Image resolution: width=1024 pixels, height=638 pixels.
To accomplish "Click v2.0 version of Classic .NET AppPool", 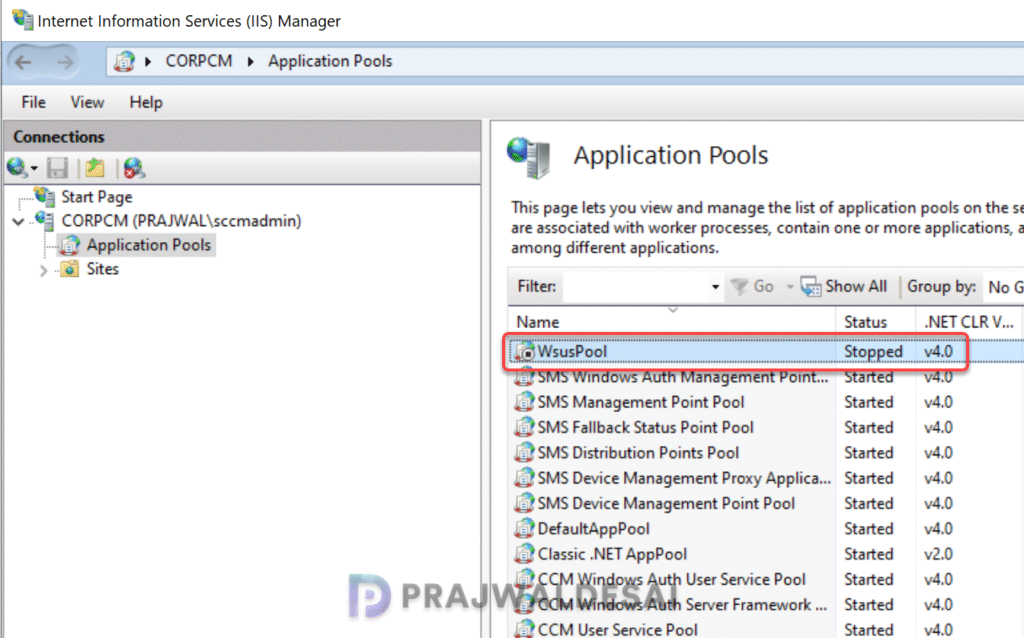I will (938, 554).
